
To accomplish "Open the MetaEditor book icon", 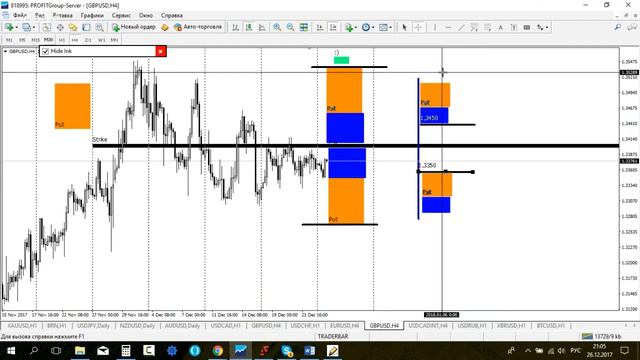I will point(165,27).
